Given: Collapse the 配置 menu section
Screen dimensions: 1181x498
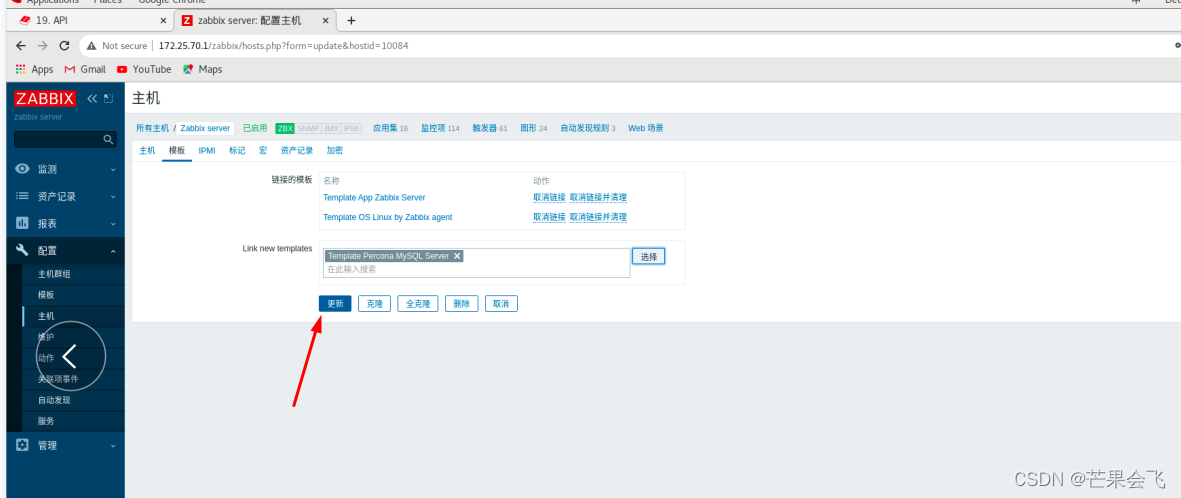Looking at the screenshot, I should pos(113,251).
